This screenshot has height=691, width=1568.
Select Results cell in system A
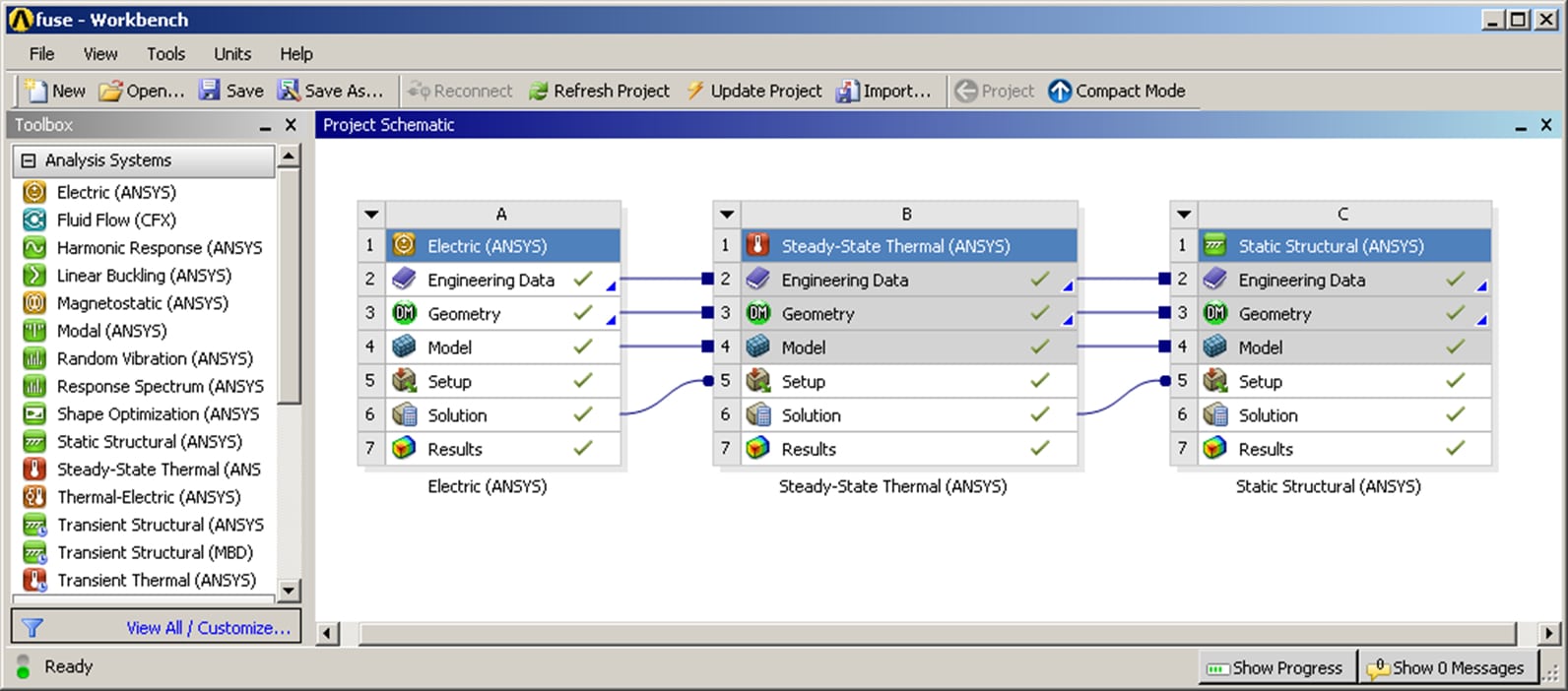pos(502,448)
